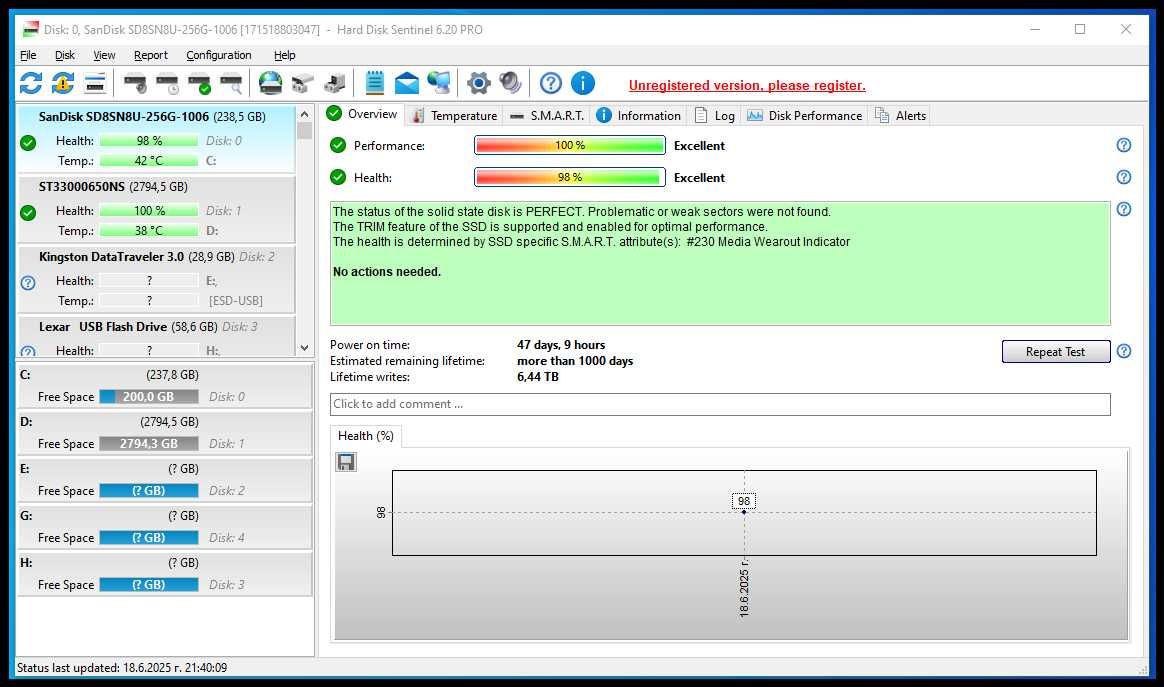
Task: Open the View menu
Action: pos(104,55)
